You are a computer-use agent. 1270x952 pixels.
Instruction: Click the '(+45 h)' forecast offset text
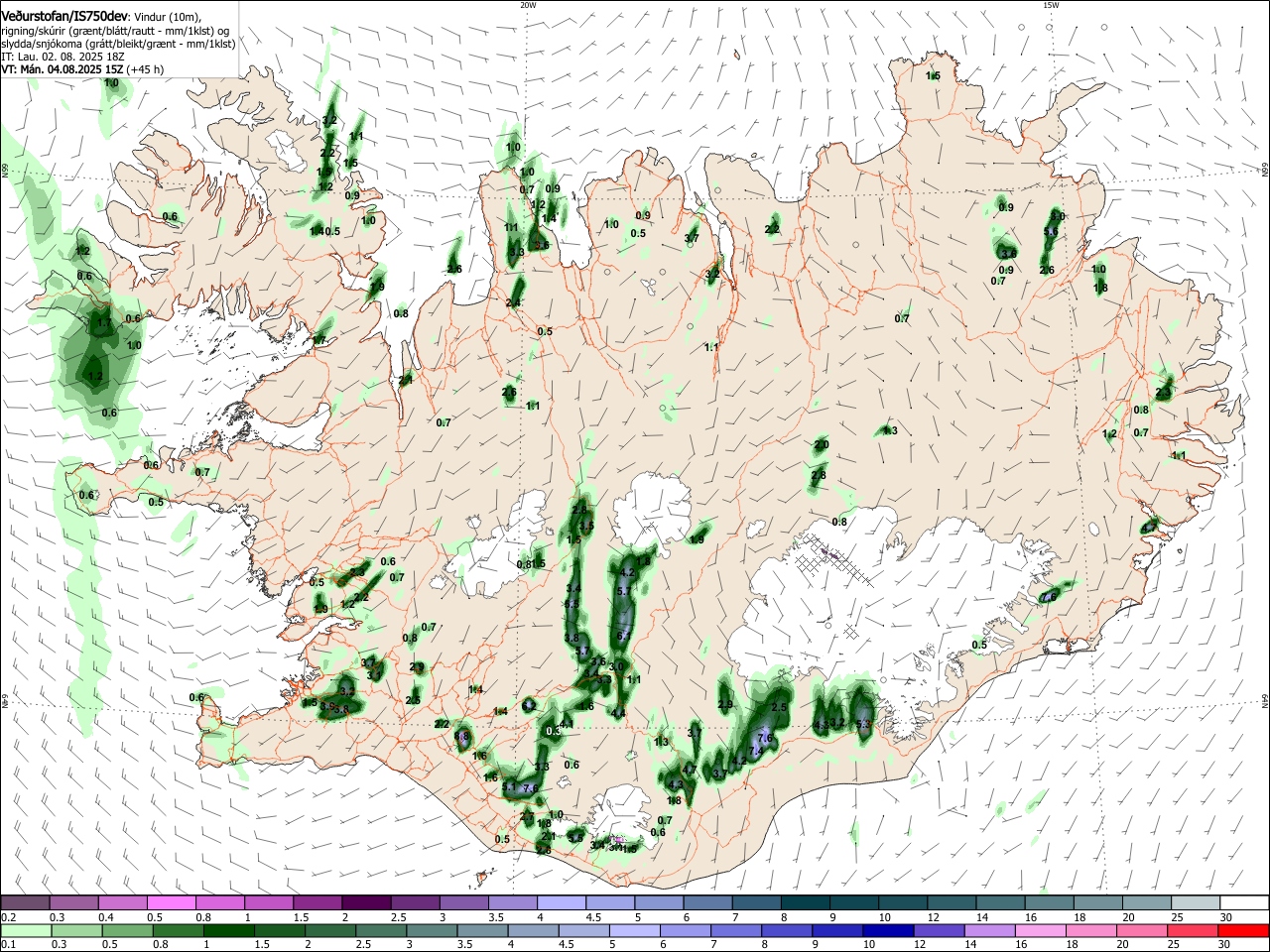pos(145,69)
